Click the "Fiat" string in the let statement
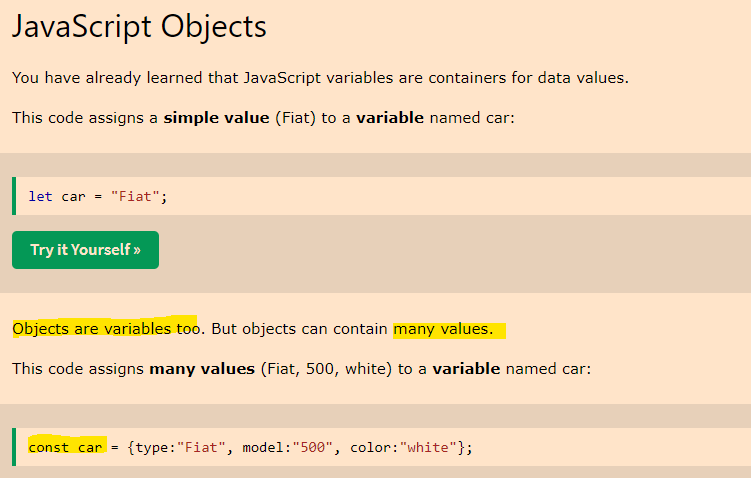Image resolution: width=751 pixels, height=478 pixels. click(x=135, y=196)
